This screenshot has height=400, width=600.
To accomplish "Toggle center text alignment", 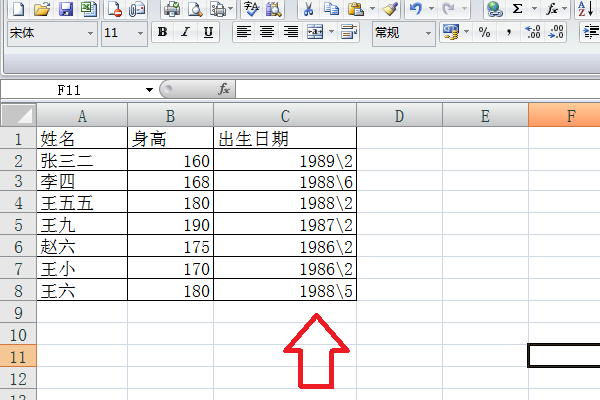I will pos(267,32).
